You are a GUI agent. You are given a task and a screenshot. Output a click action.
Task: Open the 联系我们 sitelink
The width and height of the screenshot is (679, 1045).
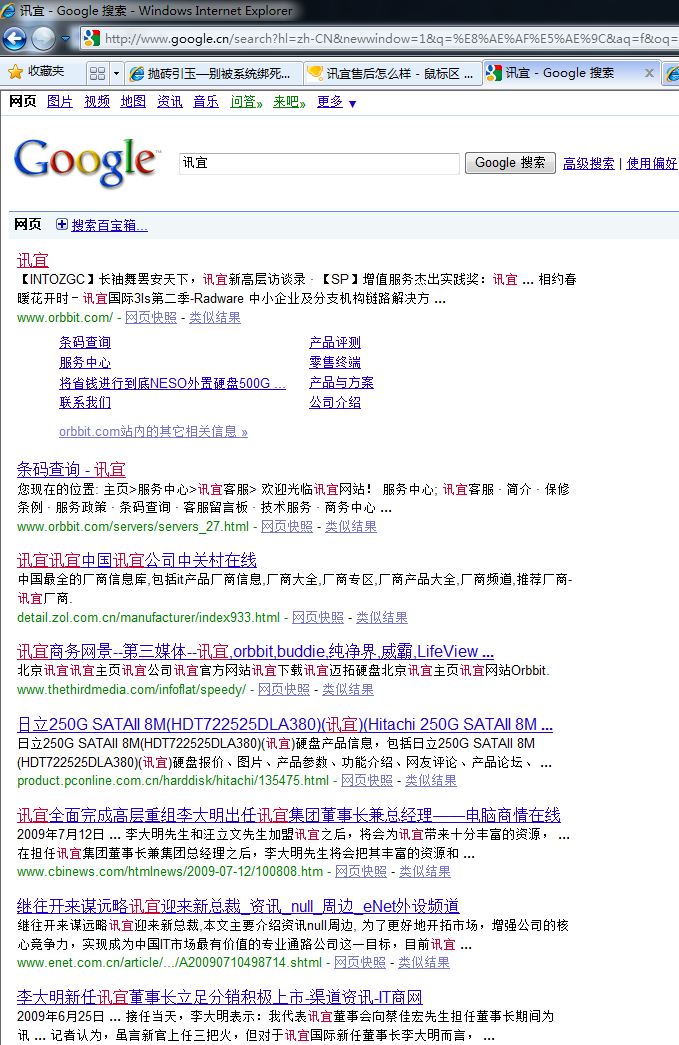[x=85, y=403]
